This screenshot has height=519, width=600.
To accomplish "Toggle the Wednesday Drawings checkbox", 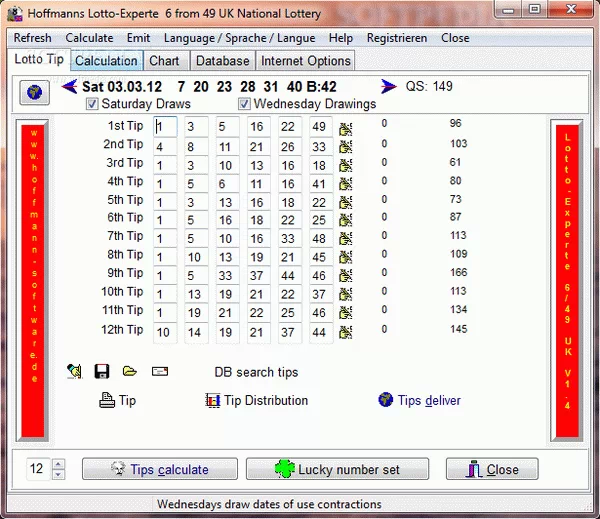I will [x=245, y=104].
